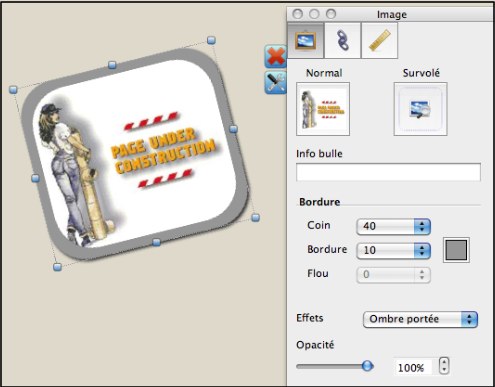The width and height of the screenshot is (495, 387).
Task: Click the Info bulle text field
Action: pyautogui.click(x=388, y=172)
